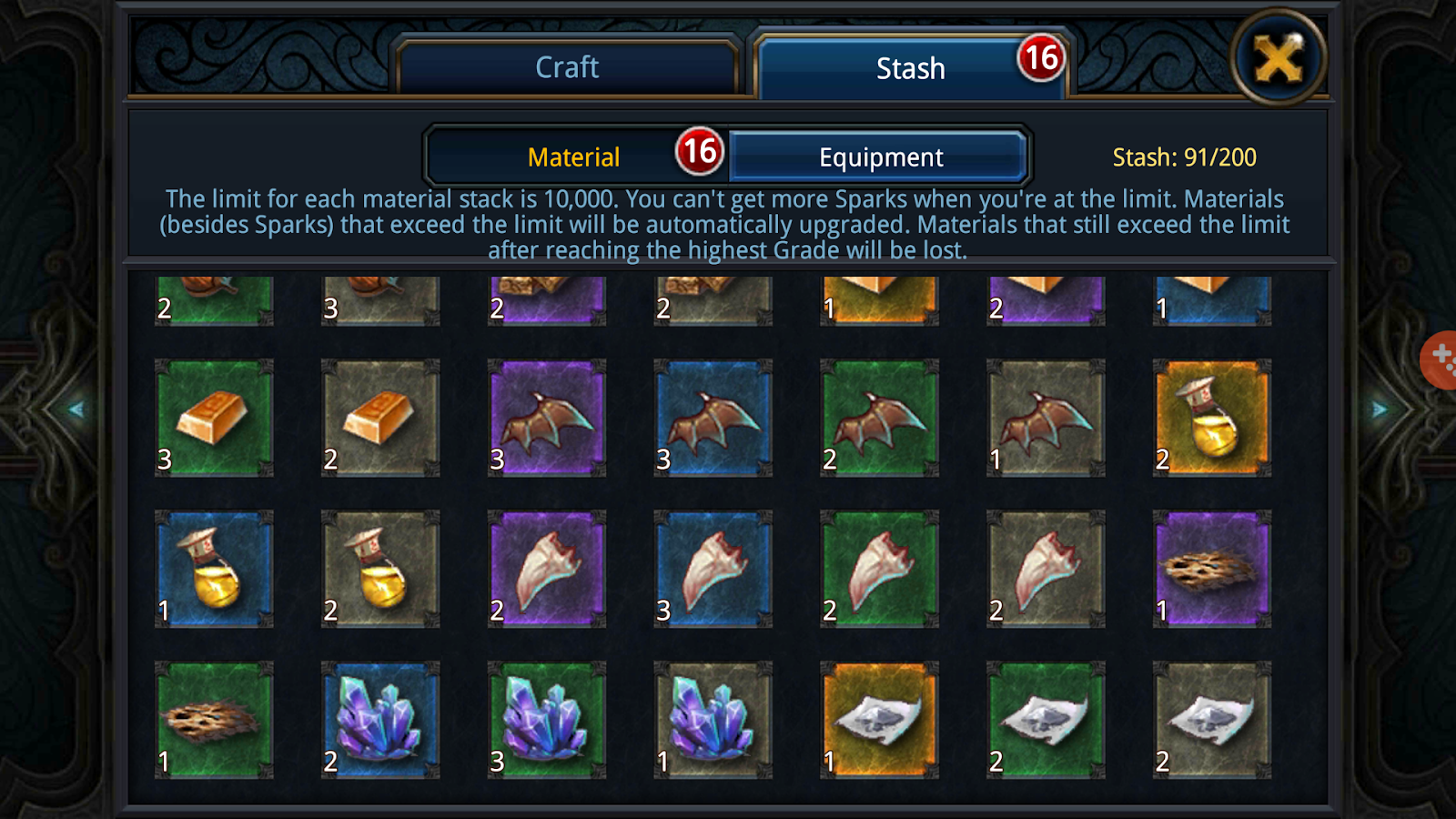
Task: Select the blue fang material
Action: click(713, 569)
